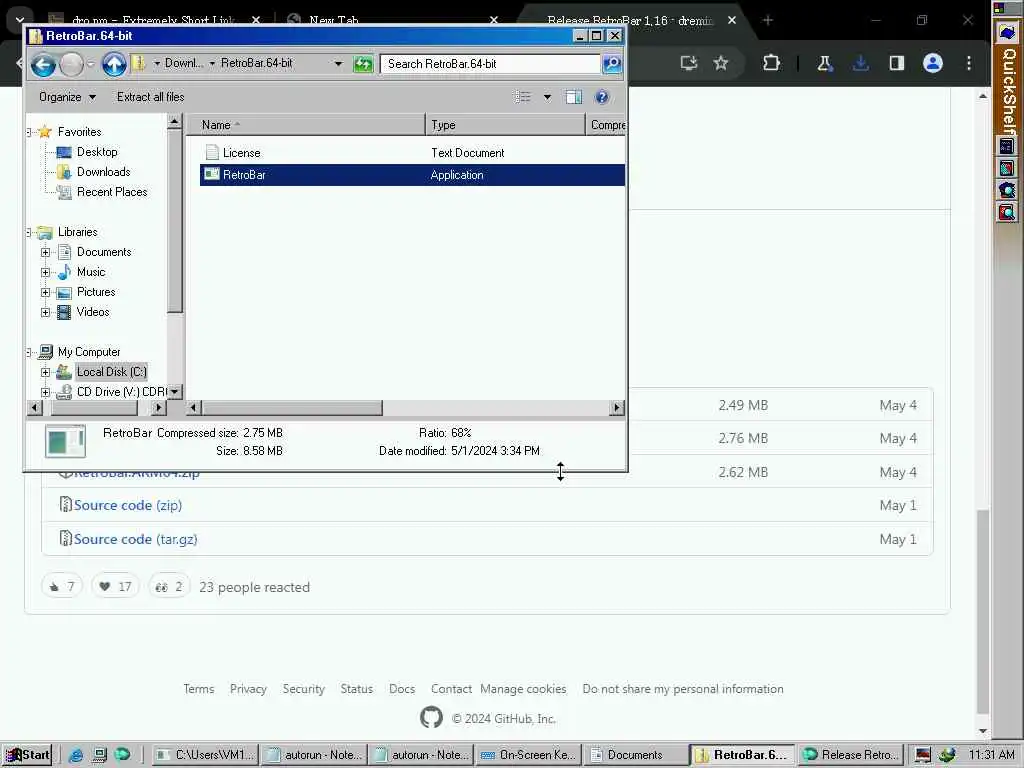Open the Privacy footer link
The height and width of the screenshot is (768, 1024).
point(248,689)
